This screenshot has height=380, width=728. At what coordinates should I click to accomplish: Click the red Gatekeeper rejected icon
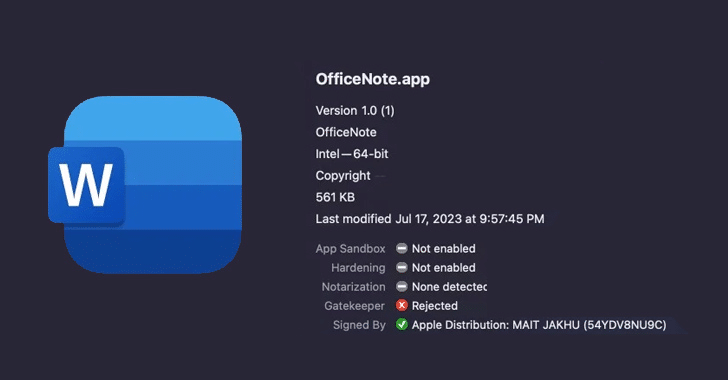[x=402, y=306]
